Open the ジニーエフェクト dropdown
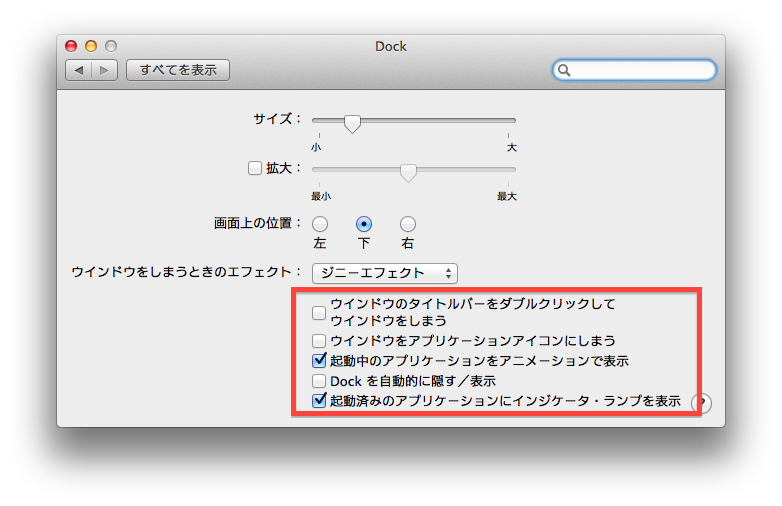This screenshot has height=506, width=782. pos(385,273)
